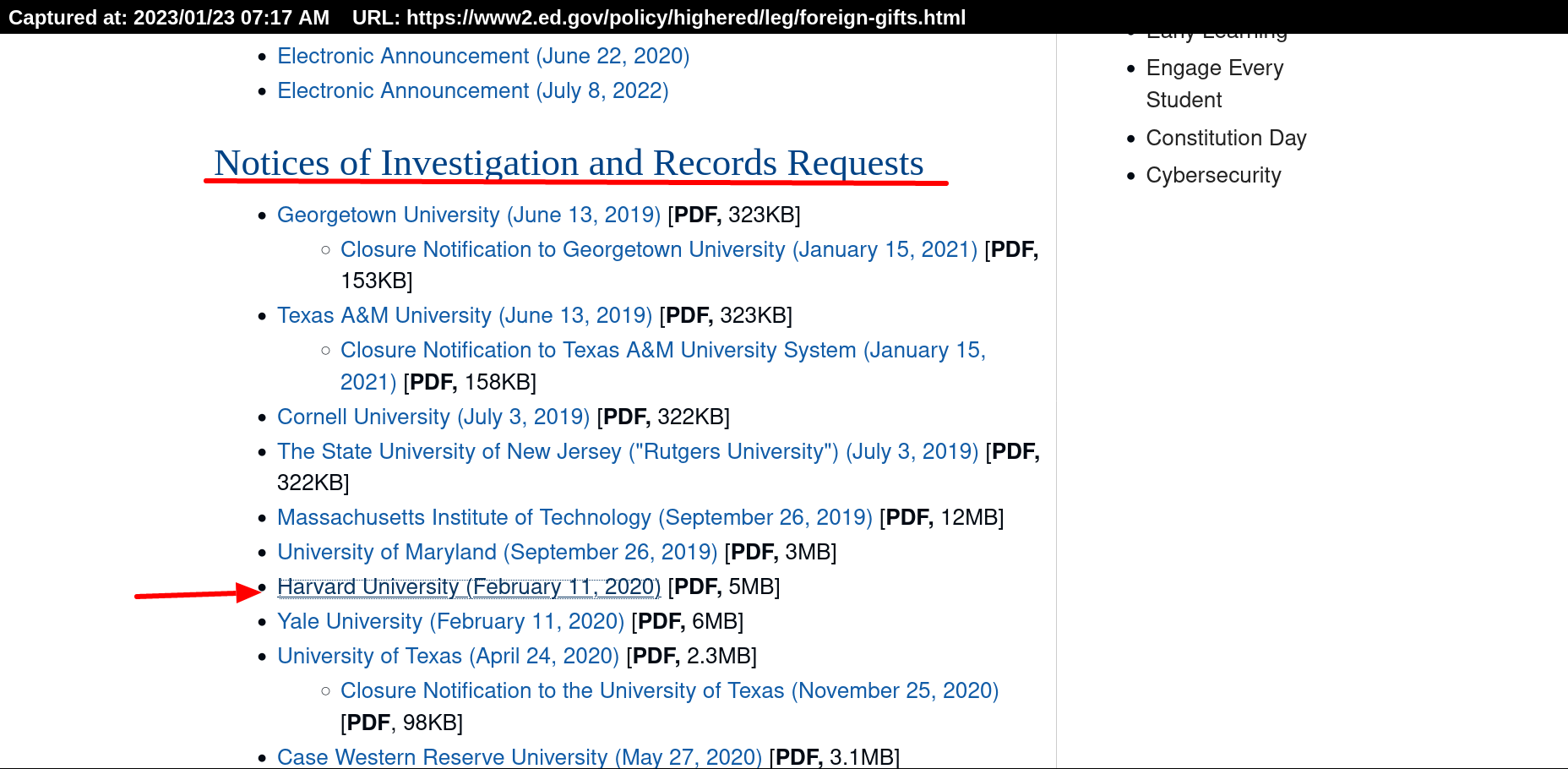Open Closure Notification to Texas A&M University System
Image resolution: width=1568 pixels, height=769 pixels.
[x=663, y=350]
